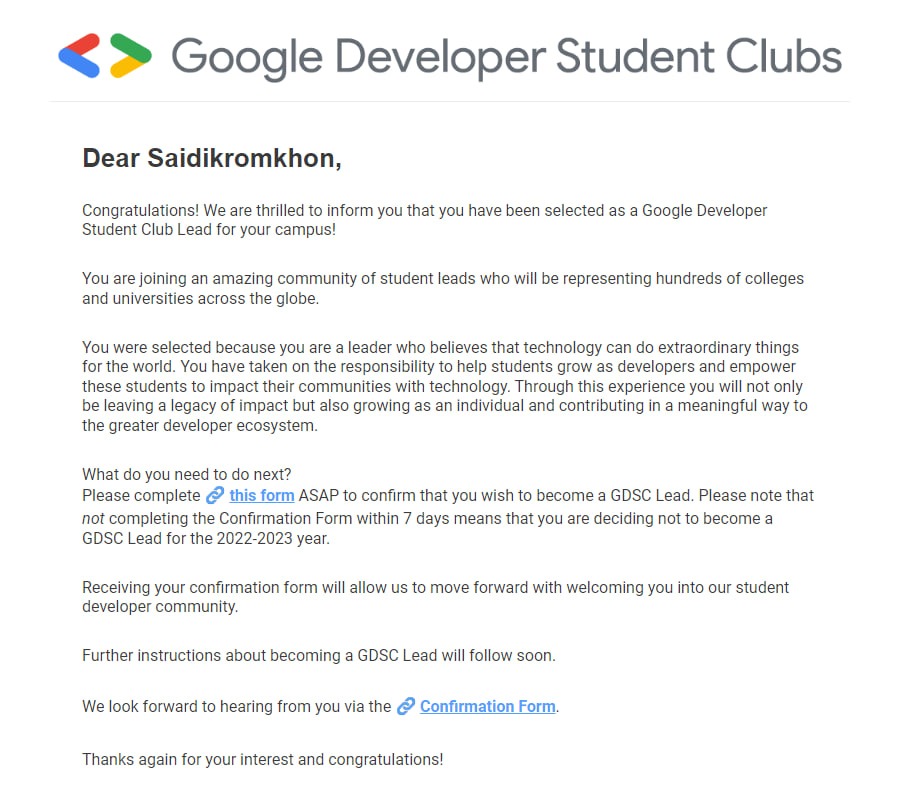914x789 pixels.
Task: Click the "Thanks again for your interest" line
Action: tap(263, 760)
